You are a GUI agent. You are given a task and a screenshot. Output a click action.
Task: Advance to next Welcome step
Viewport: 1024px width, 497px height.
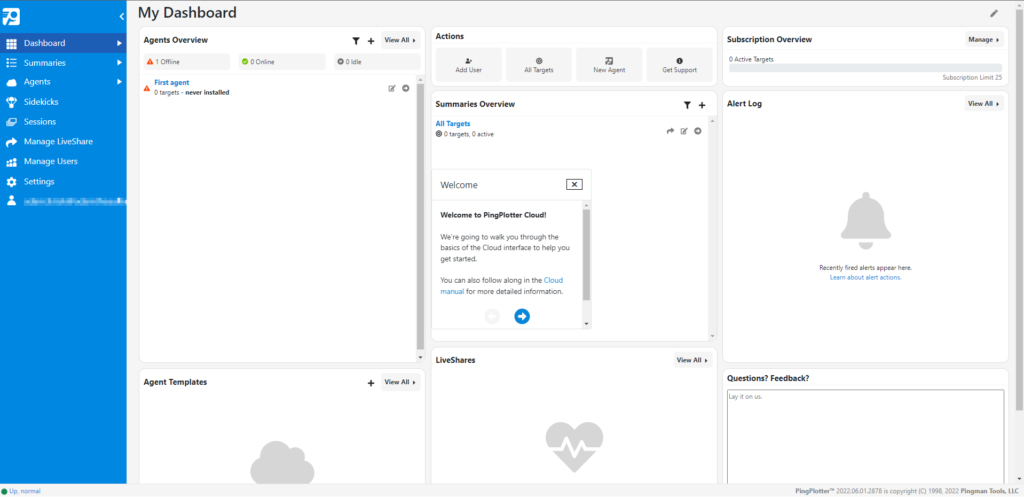pyautogui.click(x=522, y=316)
